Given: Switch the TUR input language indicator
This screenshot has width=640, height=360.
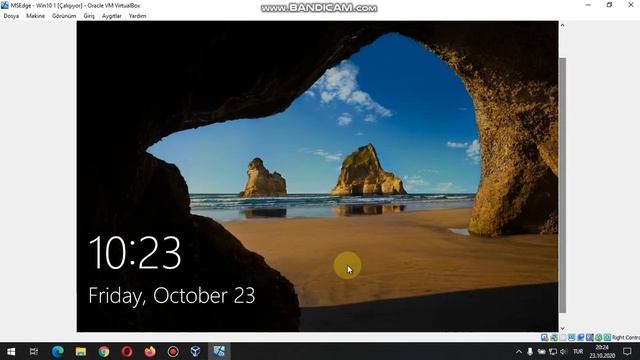Looking at the screenshot, I should pyautogui.click(x=578, y=351).
